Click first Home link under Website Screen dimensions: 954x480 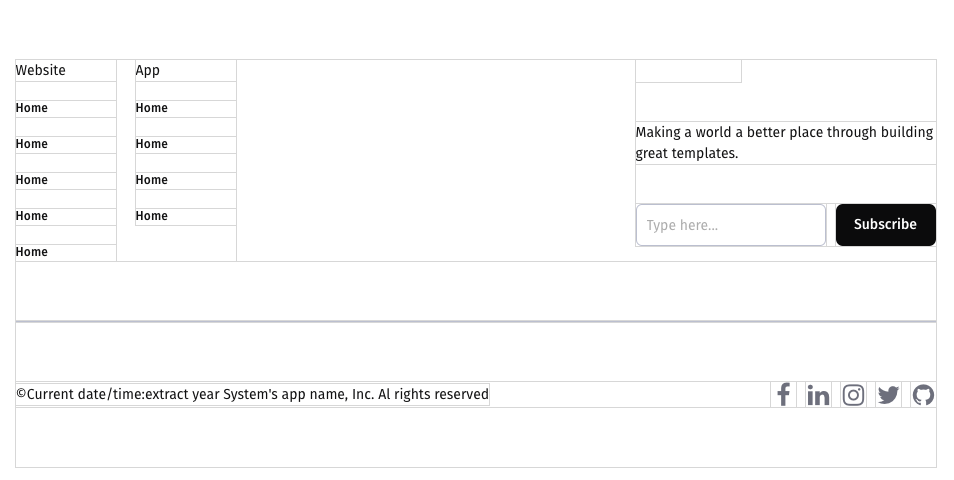pos(32,108)
